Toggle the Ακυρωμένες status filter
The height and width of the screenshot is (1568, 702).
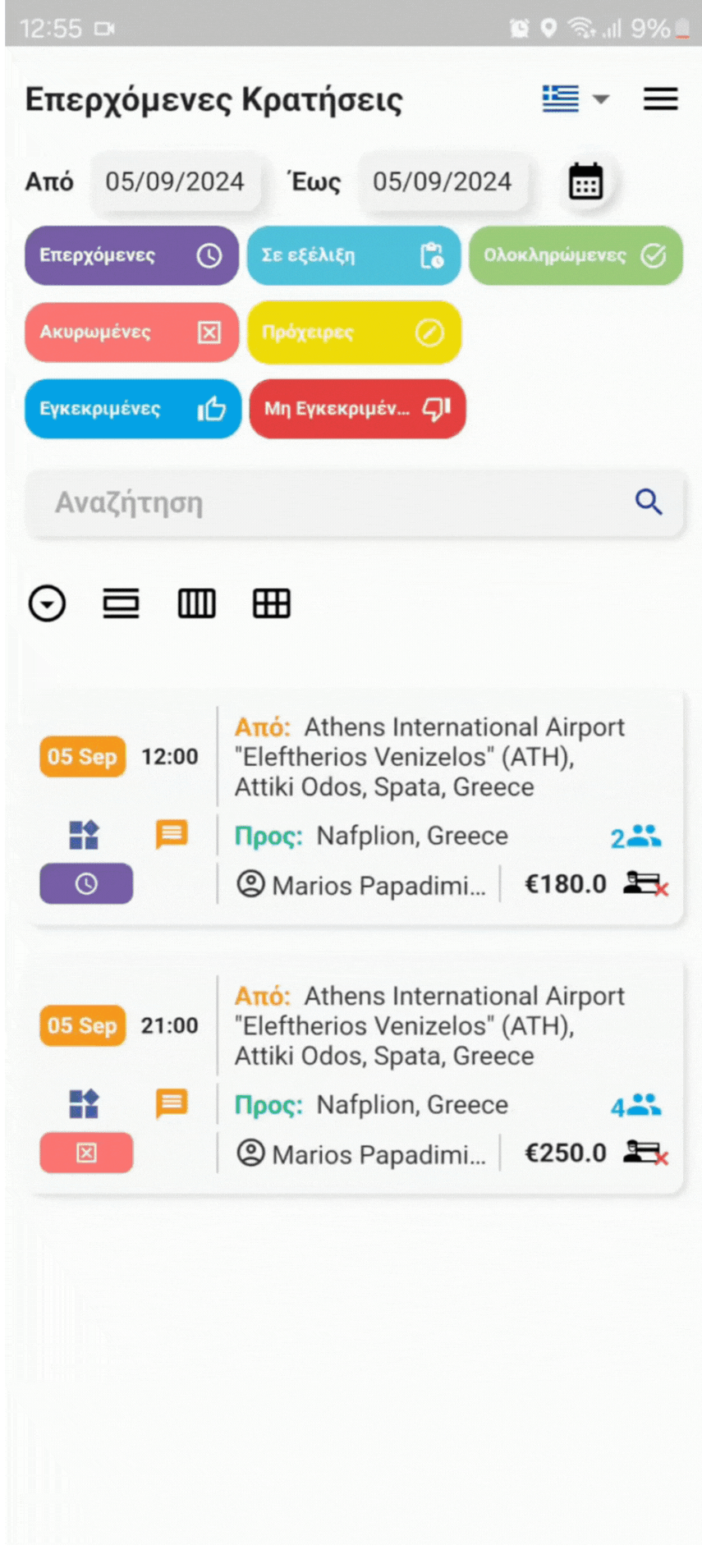coord(131,332)
